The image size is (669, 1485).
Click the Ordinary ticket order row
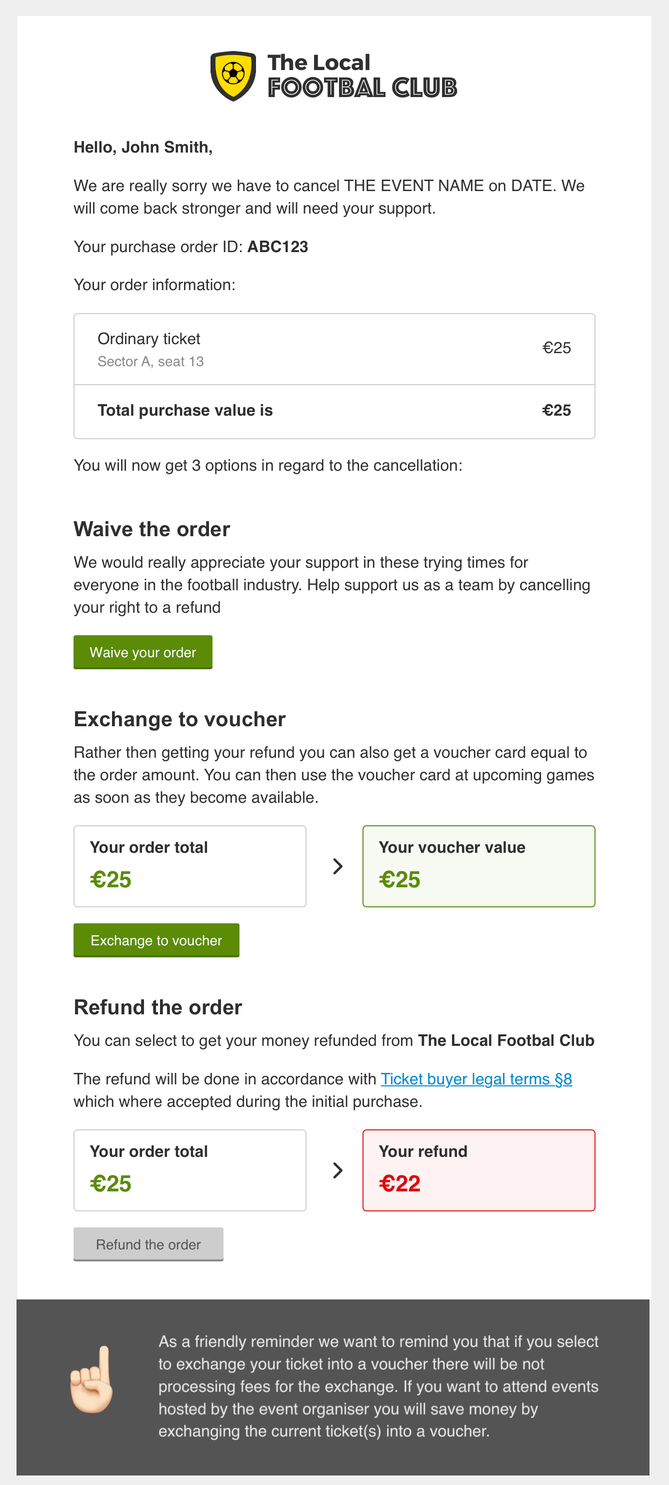pyautogui.click(x=334, y=349)
